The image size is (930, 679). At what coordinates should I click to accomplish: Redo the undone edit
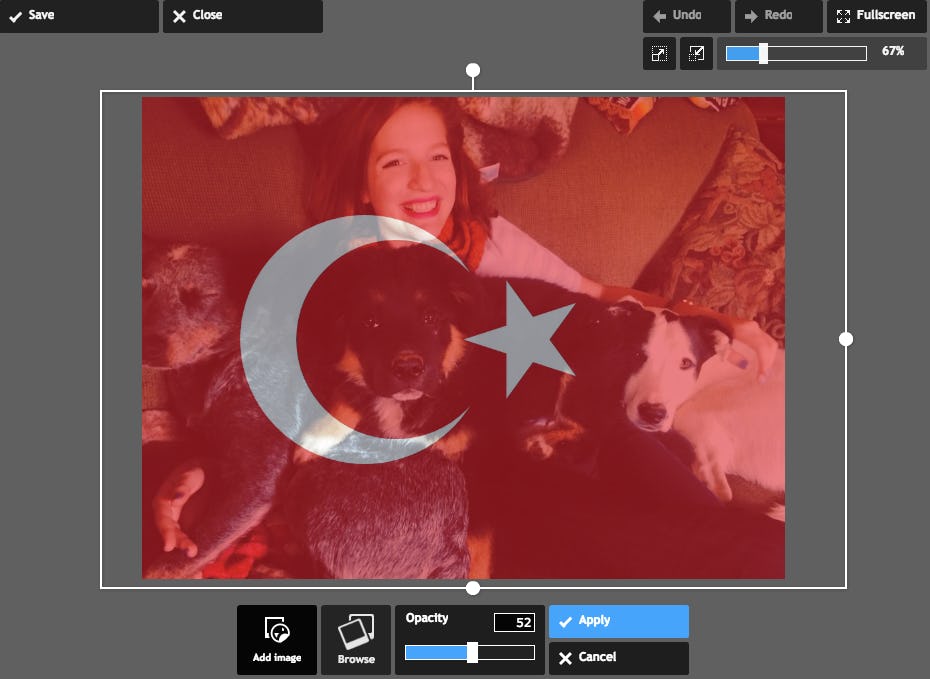pos(778,16)
